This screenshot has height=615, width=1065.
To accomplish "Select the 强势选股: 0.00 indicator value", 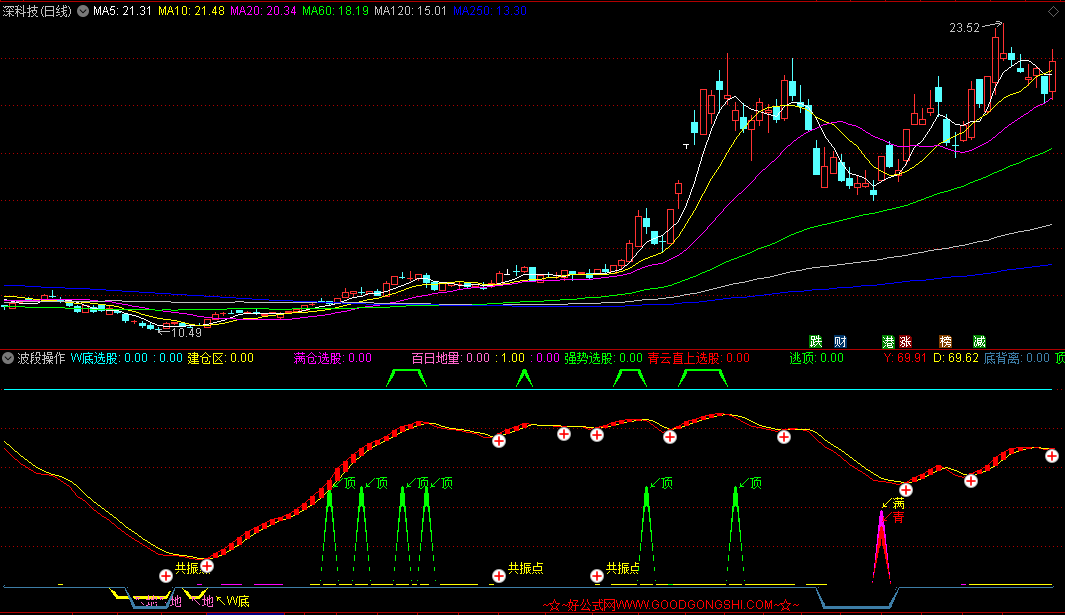I will pos(603,358).
